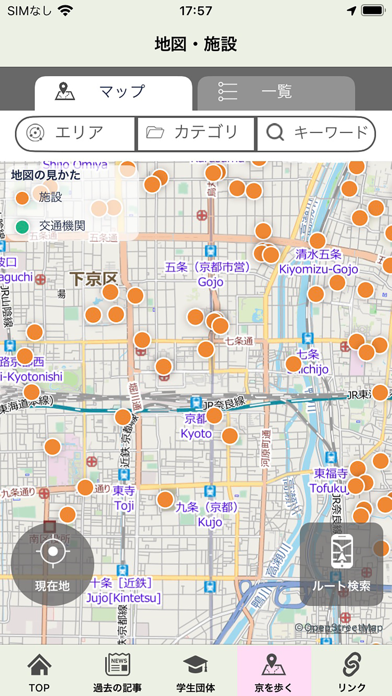Screen dimensions: 392x696
Task: Open the カテゴリ category filter
Action: tap(196, 133)
